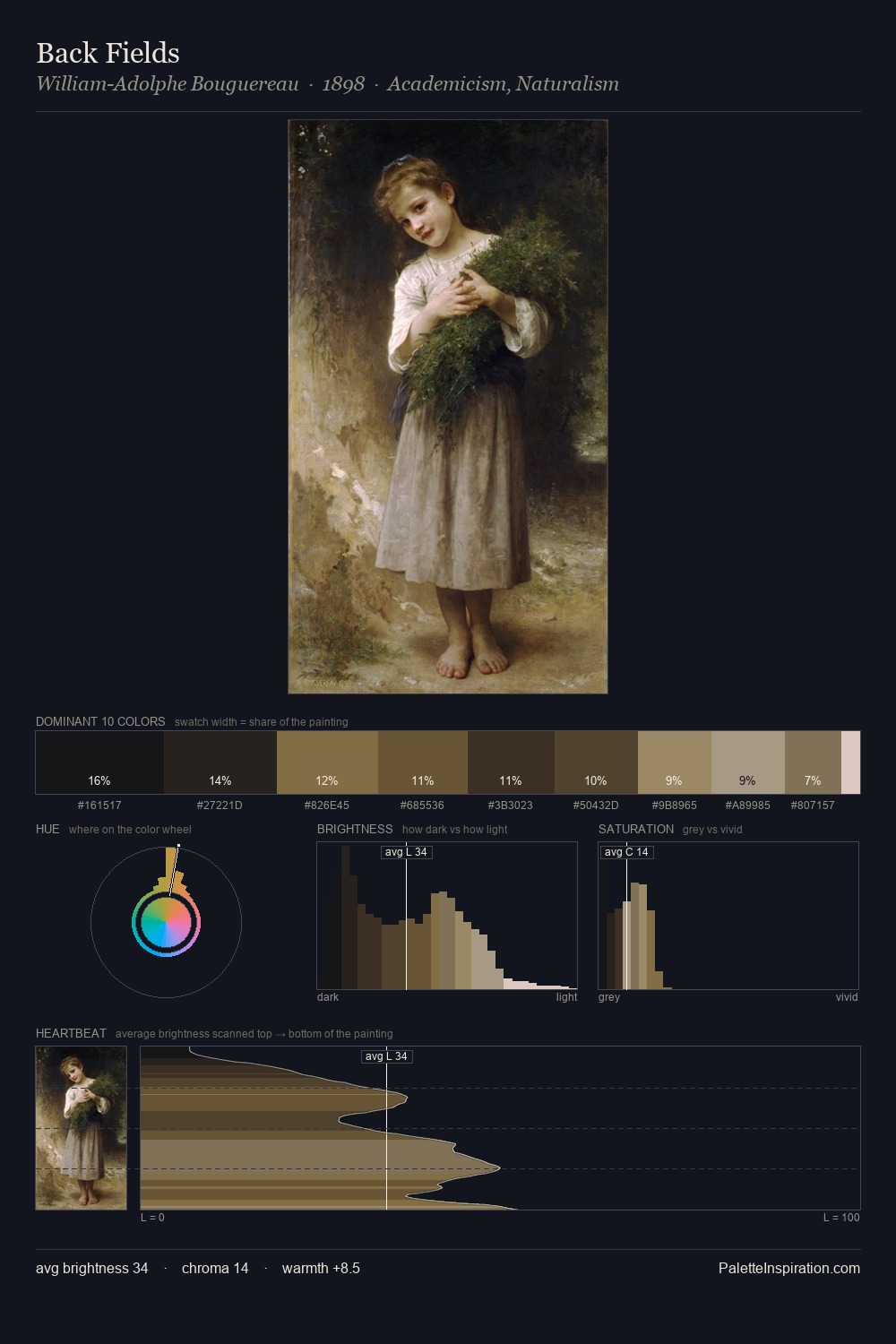Click the 'L = 0' axis label
The width and height of the screenshot is (896, 1344).
[x=152, y=1217]
